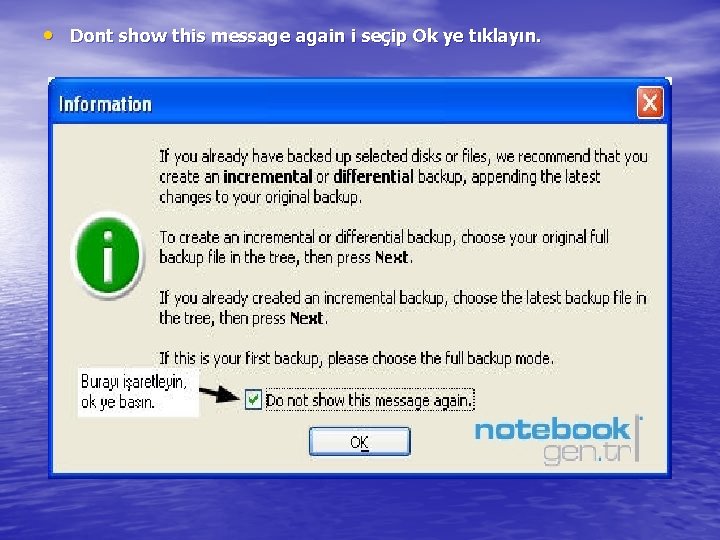Click the green information icon
720x540 pixels.
(108, 254)
